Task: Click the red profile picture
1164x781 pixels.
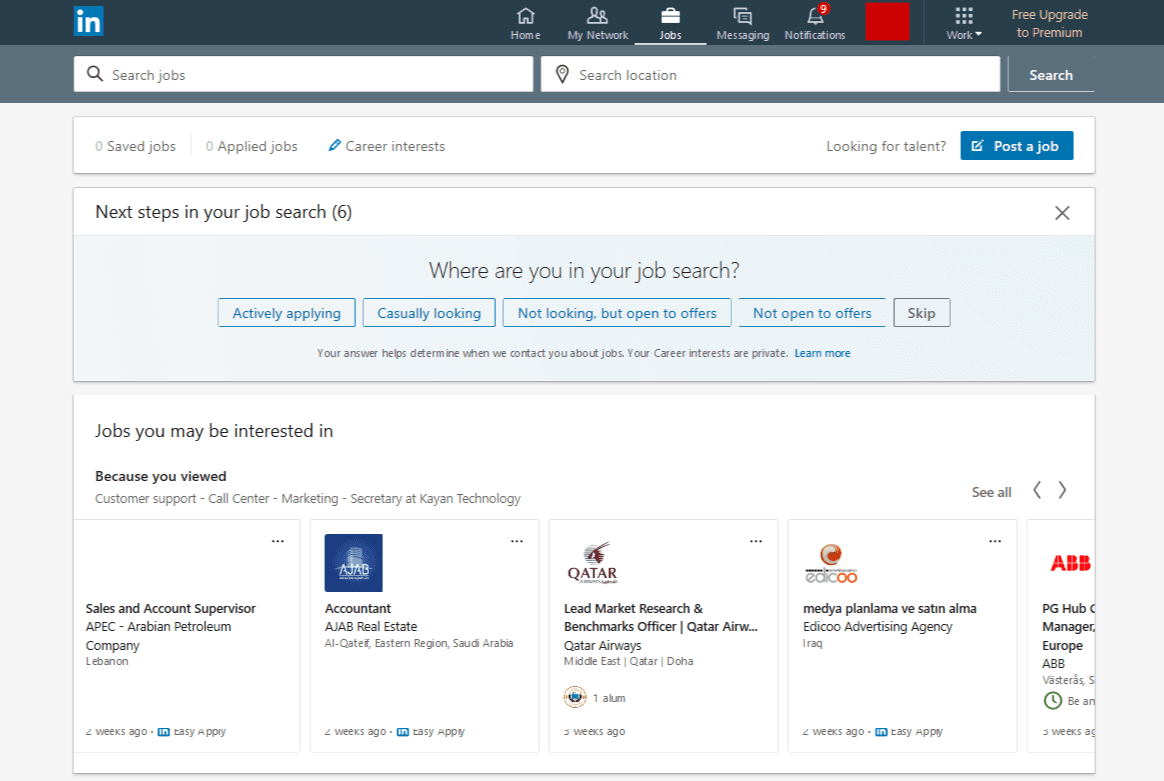Action: click(887, 22)
